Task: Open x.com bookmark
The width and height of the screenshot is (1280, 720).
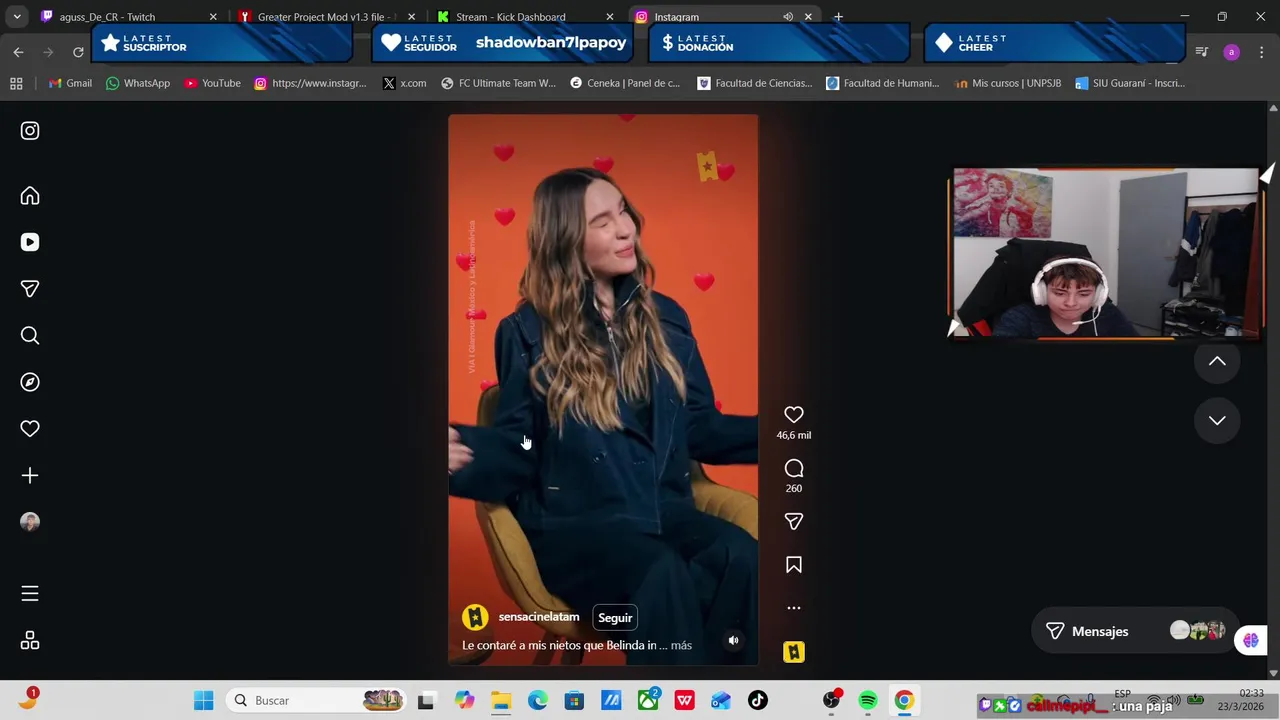Action: coord(404,83)
